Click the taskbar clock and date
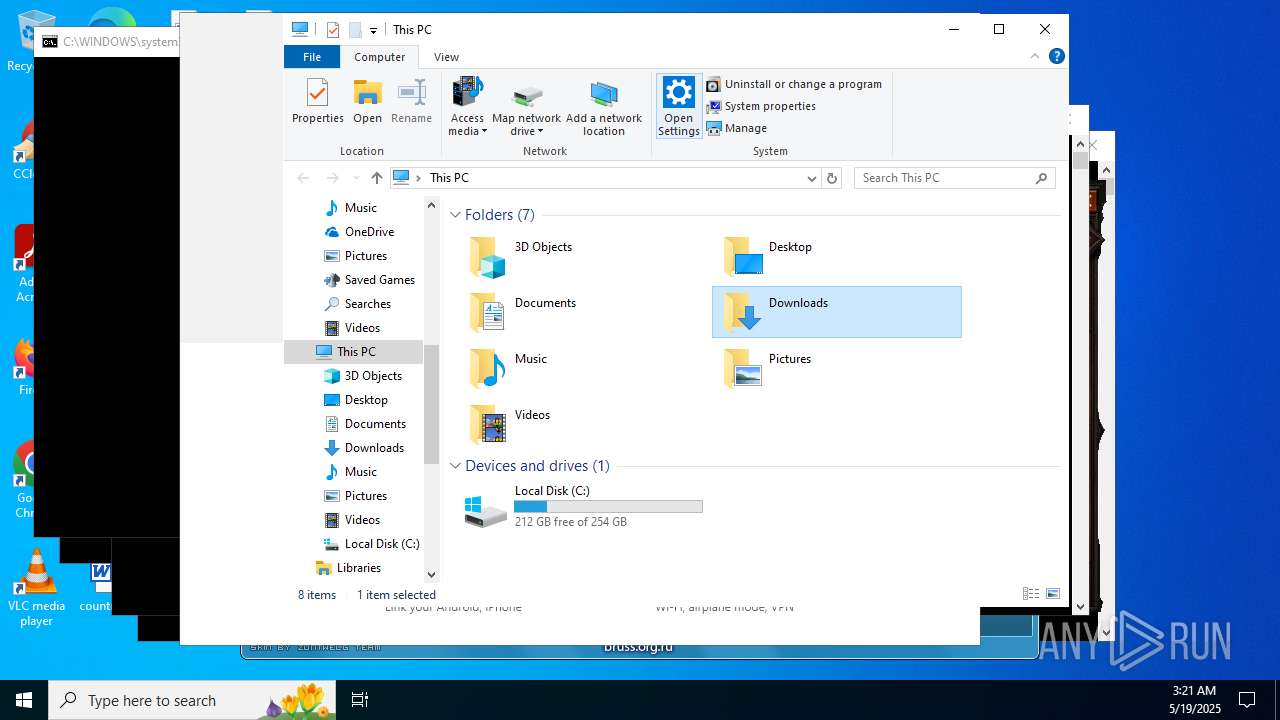 coord(1194,700)
